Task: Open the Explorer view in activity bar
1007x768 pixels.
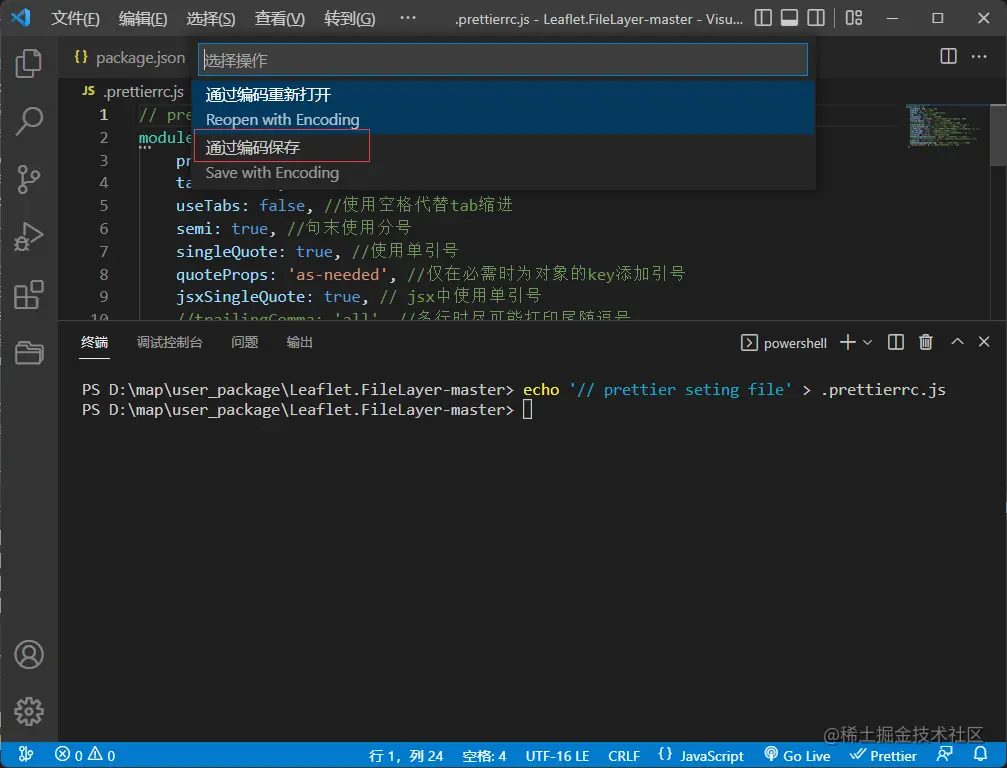Action: click(x=29, y=64)
